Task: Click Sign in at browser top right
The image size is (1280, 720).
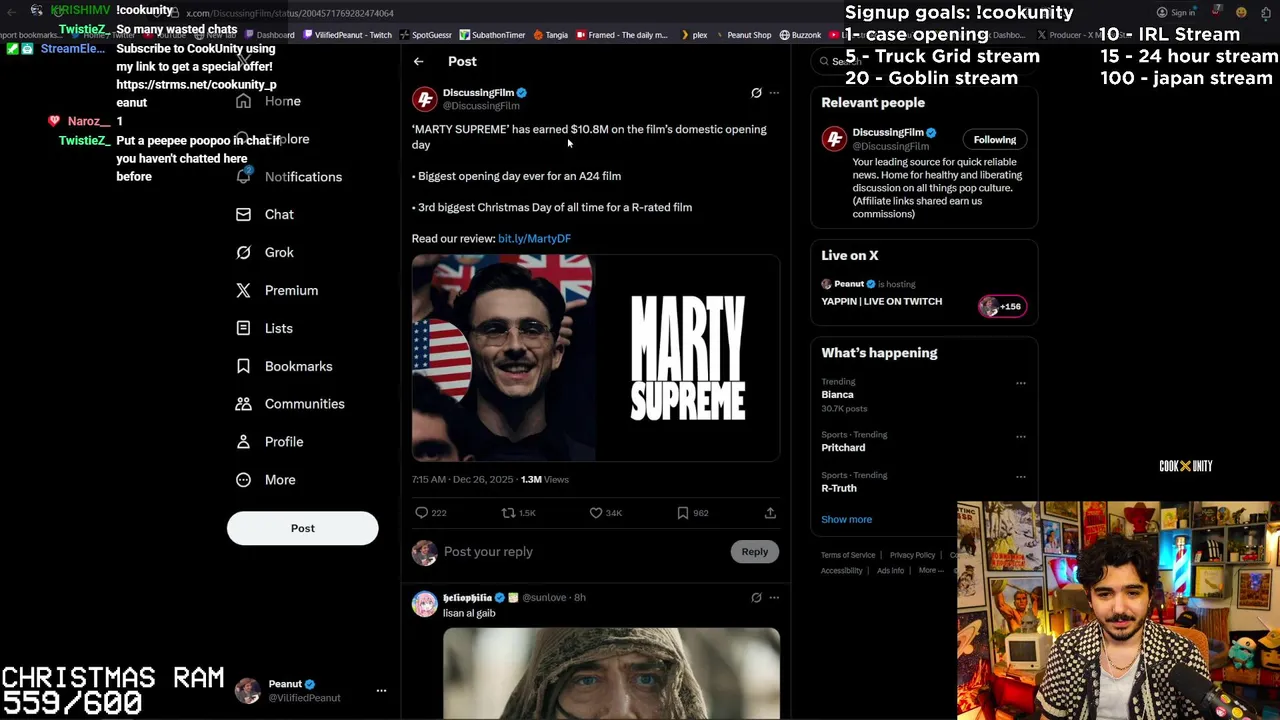Action: (1175, 12)
